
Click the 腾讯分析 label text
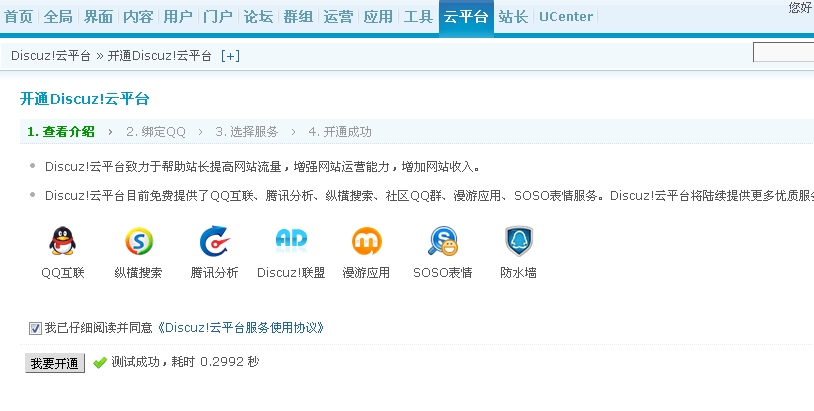pyautogui.click(x=214, y=272)
